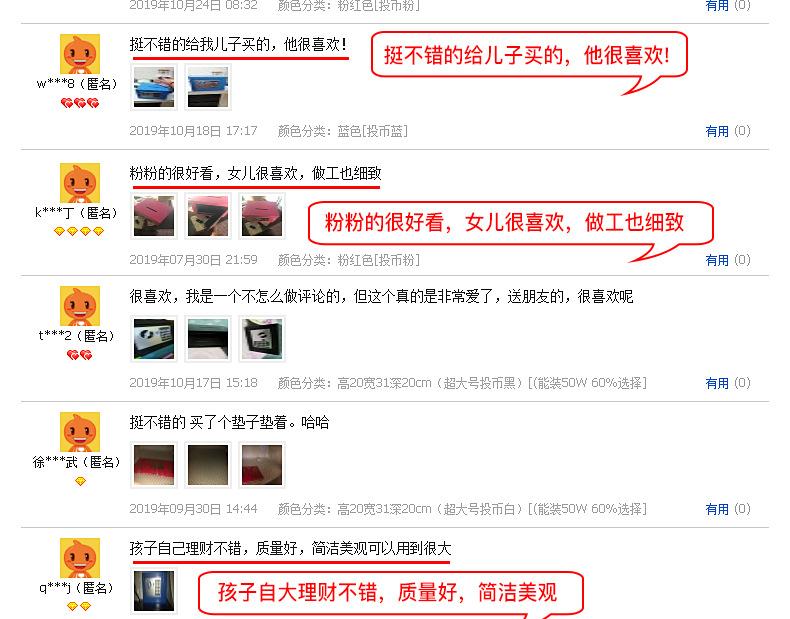Image resolution: width=790 pixels, height=619 pixels.
Task: Open second blue box photo by w***8
Action: 208,87
